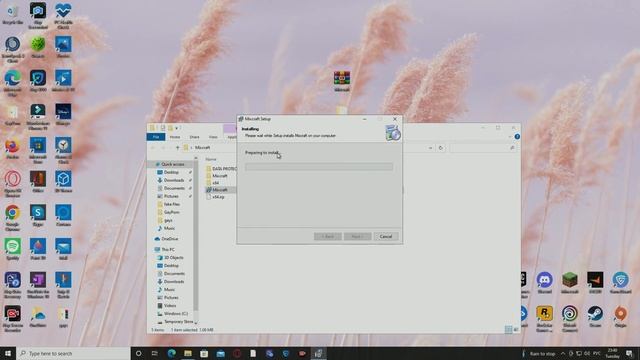
Task: Click the refresh button in address bar
Action: pos(440,148)
